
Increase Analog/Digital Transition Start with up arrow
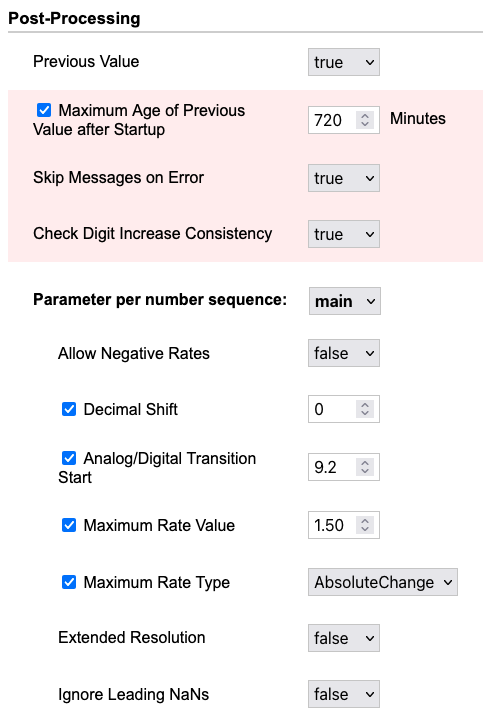coord(365,463)
